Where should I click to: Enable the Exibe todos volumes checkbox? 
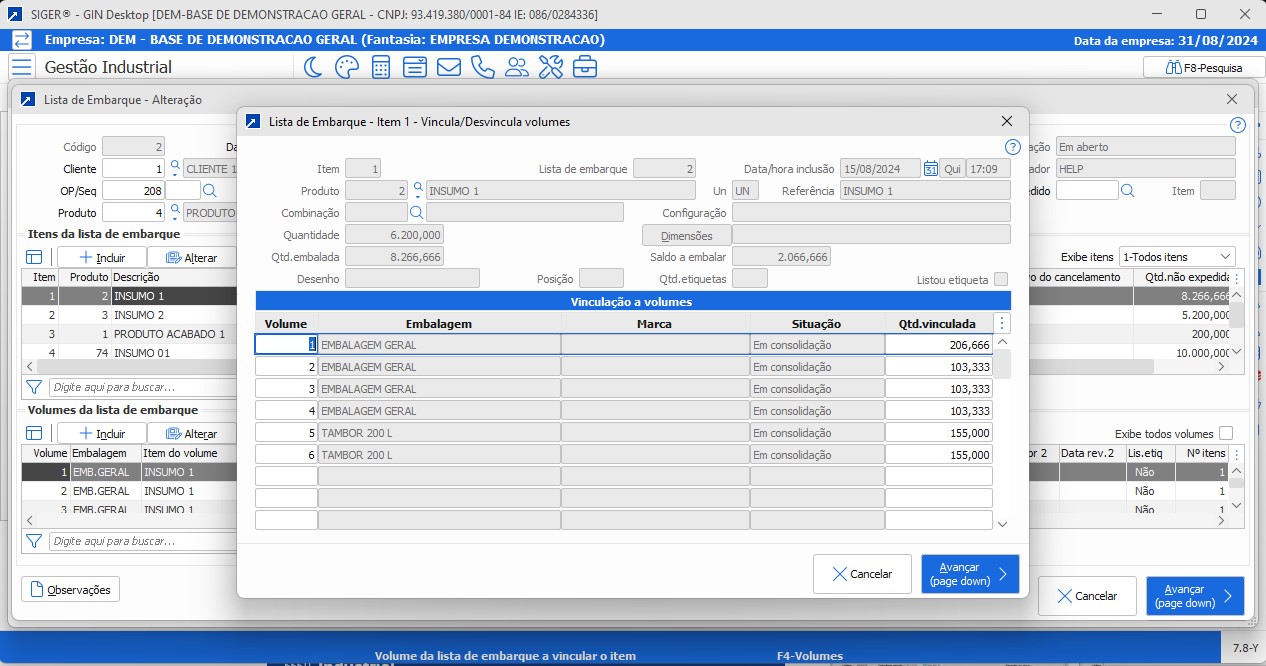pos(1226,433)
